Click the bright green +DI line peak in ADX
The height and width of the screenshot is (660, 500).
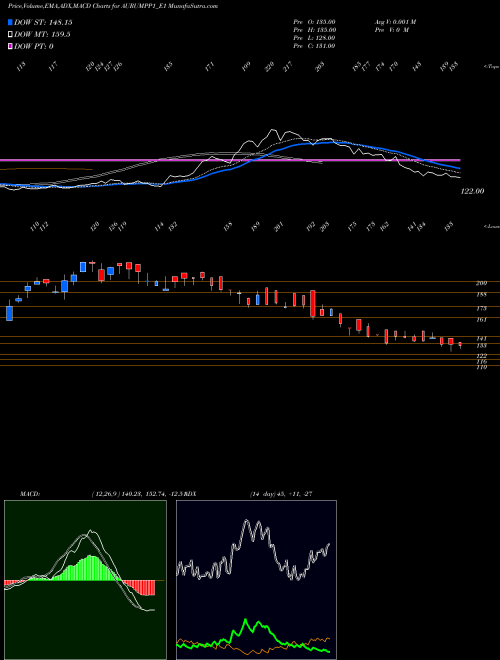[x=245, y=620]
